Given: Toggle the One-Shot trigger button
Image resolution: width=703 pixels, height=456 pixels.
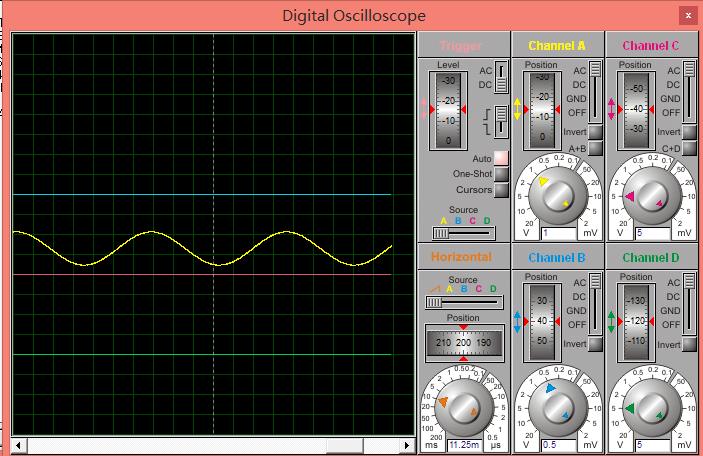Looking at the screenshot, I should tap(501, 174).
